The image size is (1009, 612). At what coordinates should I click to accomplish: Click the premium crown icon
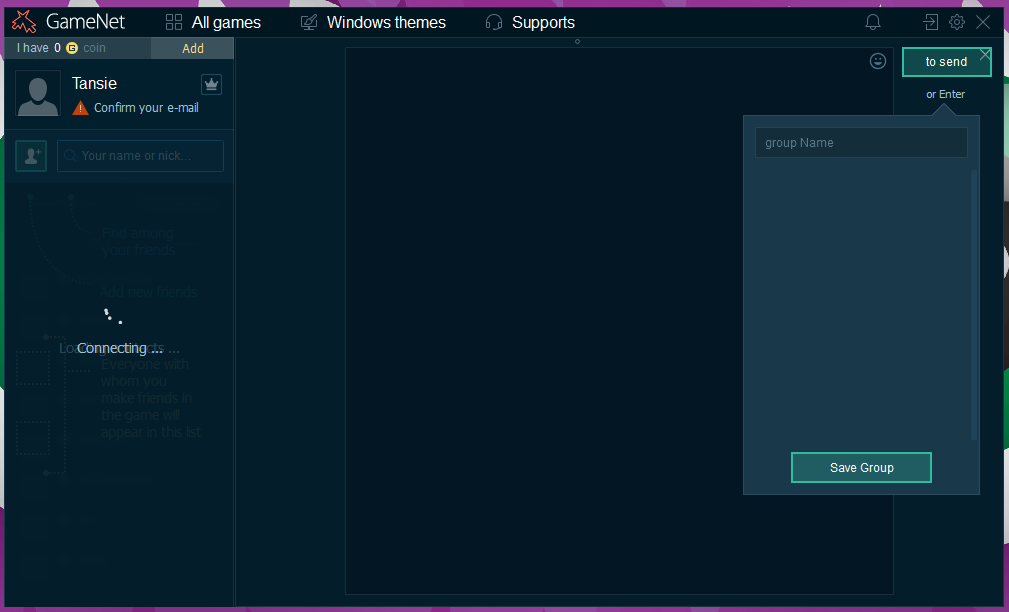211,84
